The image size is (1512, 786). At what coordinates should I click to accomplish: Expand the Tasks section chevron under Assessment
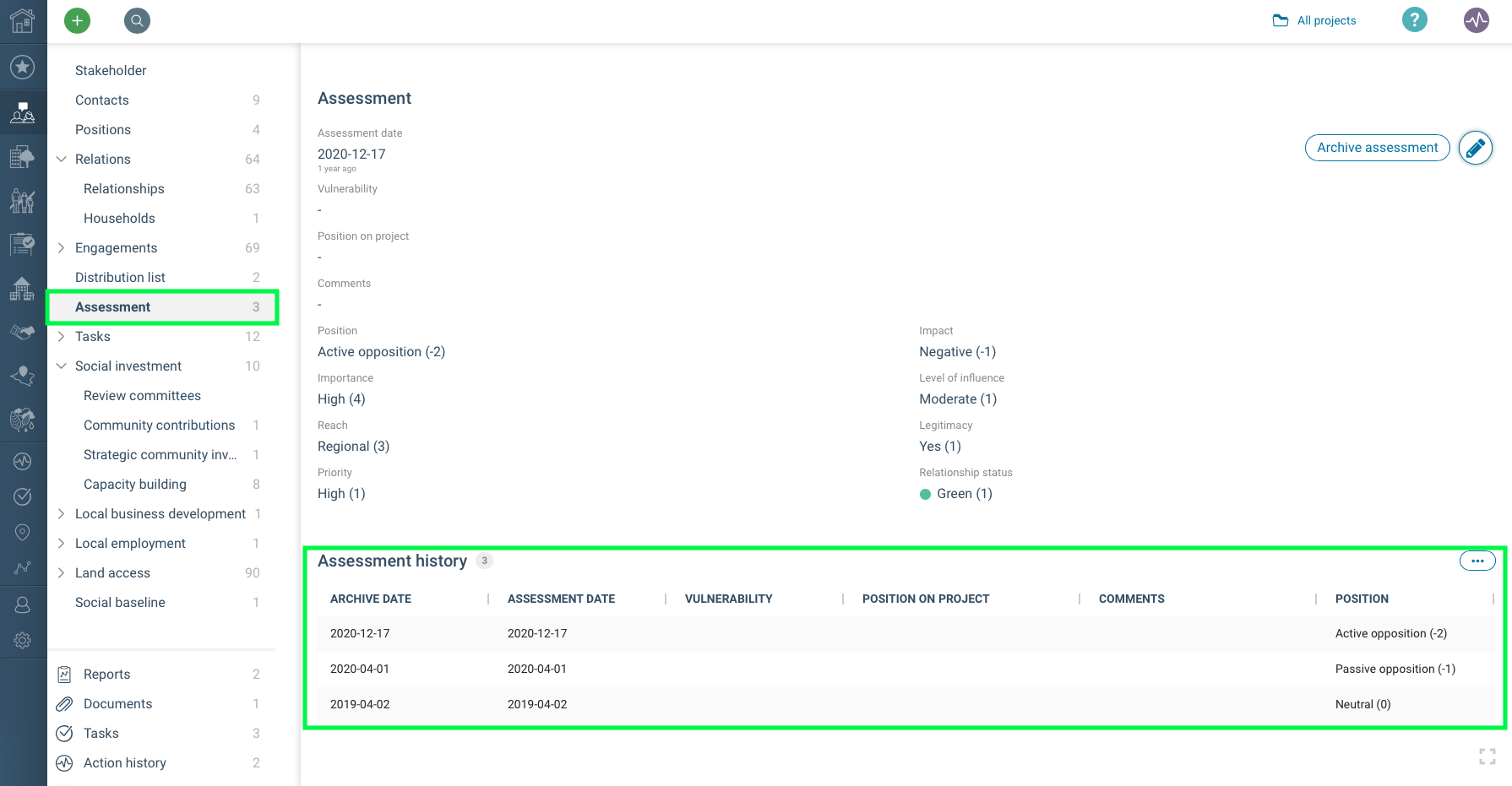click(x=61, y=336)
